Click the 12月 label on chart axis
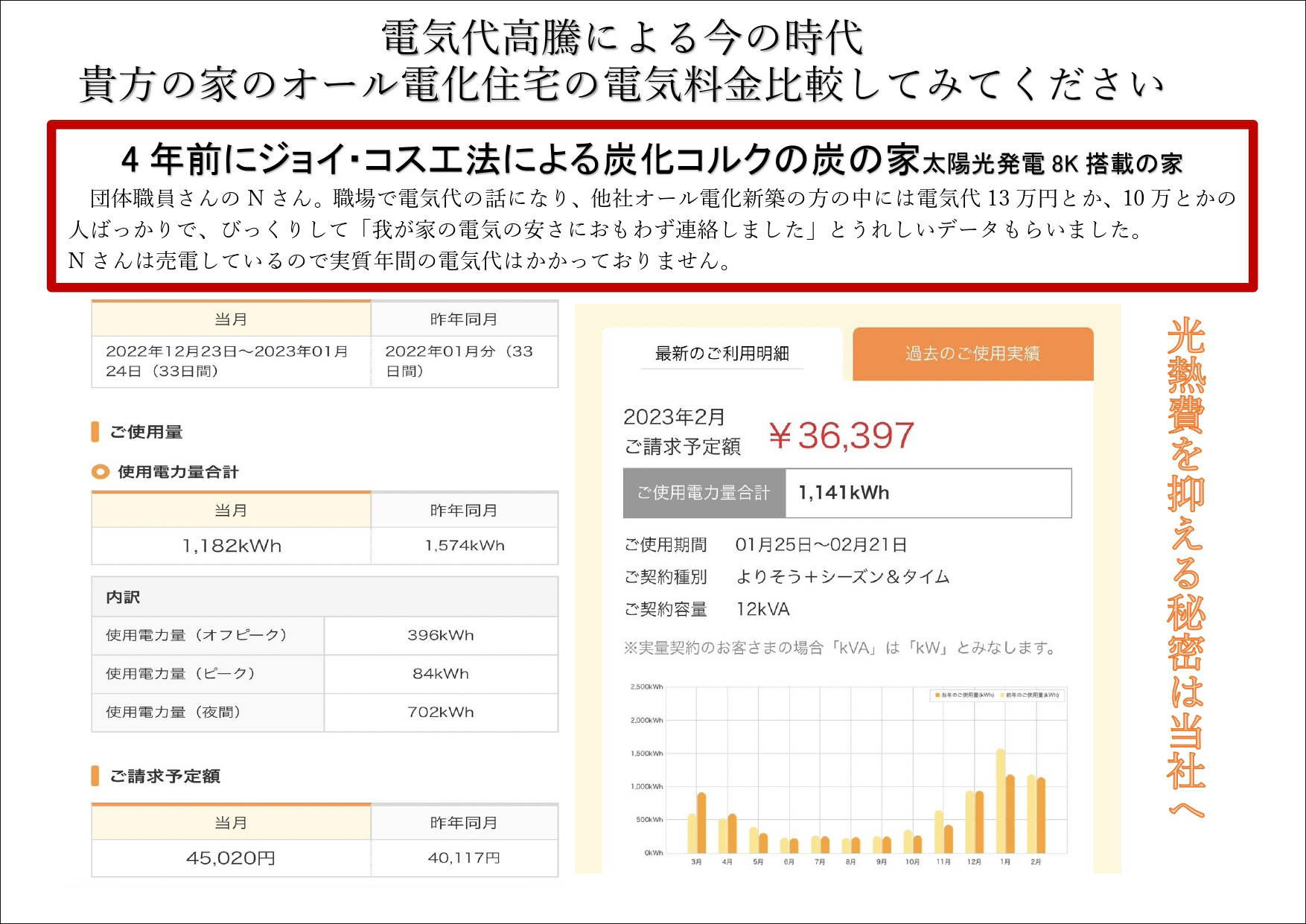 point(974,861)
